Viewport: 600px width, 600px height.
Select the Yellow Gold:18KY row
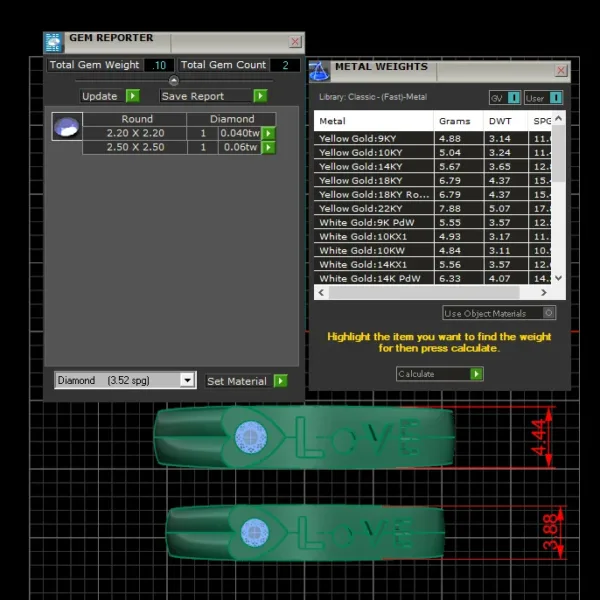click(432, 181)
